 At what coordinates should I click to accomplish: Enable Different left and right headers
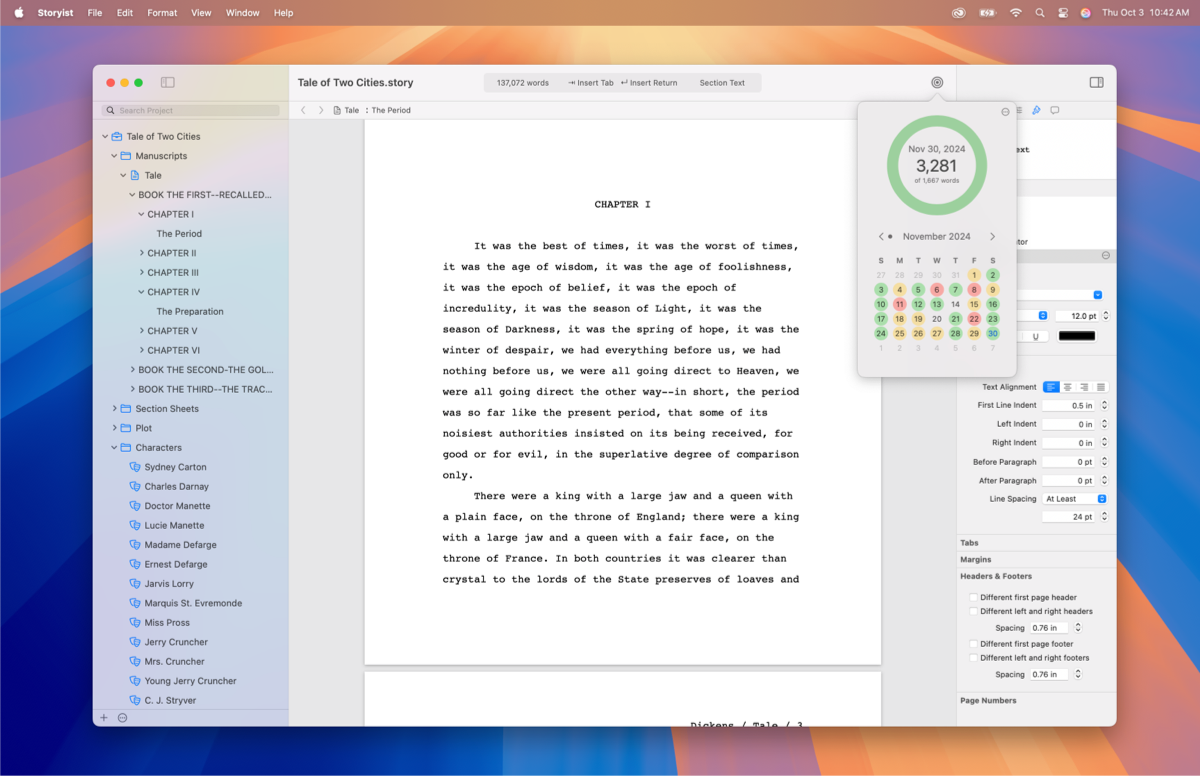pyautogui.click(x=973, y=611)
